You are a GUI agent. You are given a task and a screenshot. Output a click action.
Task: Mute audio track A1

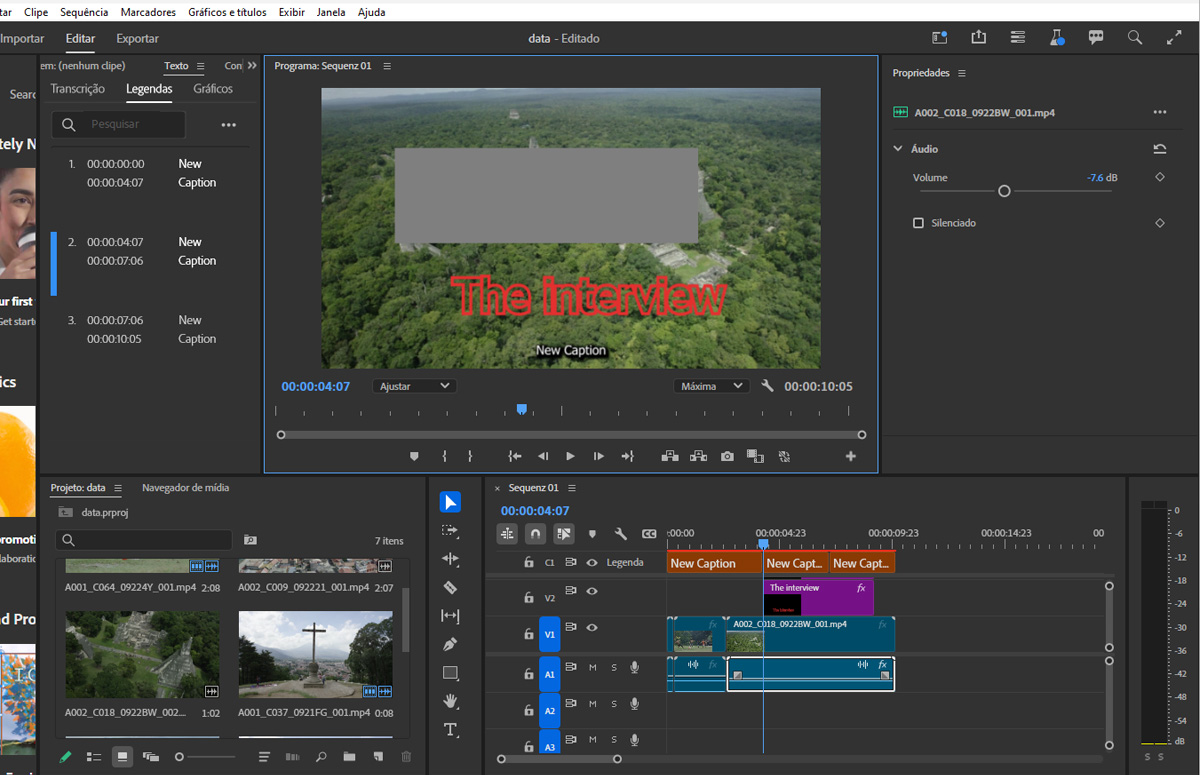(593, 667)
